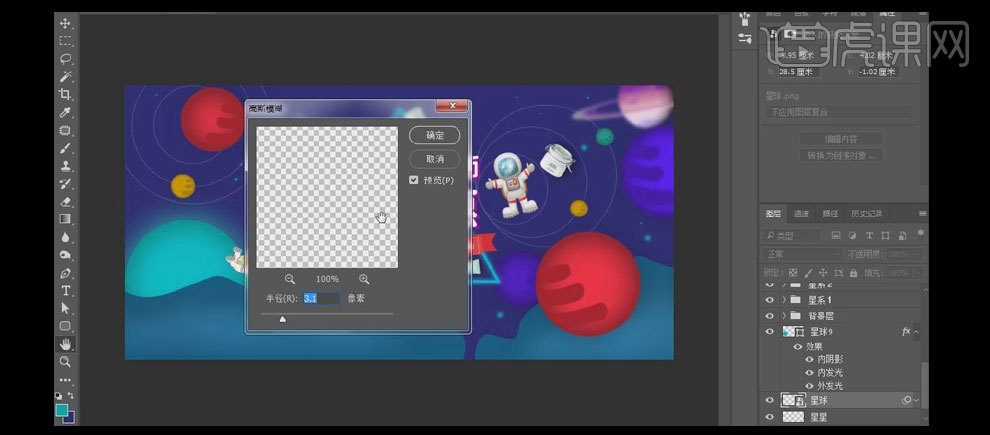The width and height of the screenshot is (990, 435).
Task: Select the Hand tool in toolbar
Action: coord(65,344)
